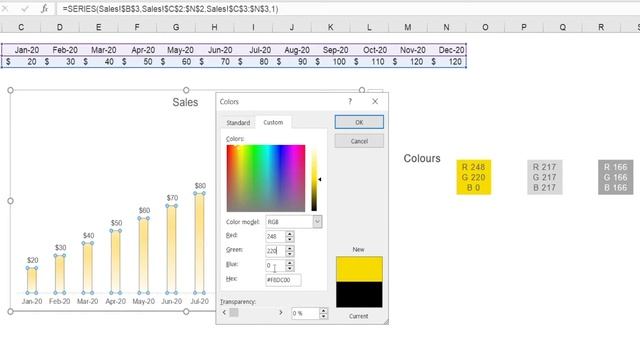Image resolution: width=640 pixels, height=360 pixels.
Task: Click the cell with value 100
Action: tap(331, 62)
